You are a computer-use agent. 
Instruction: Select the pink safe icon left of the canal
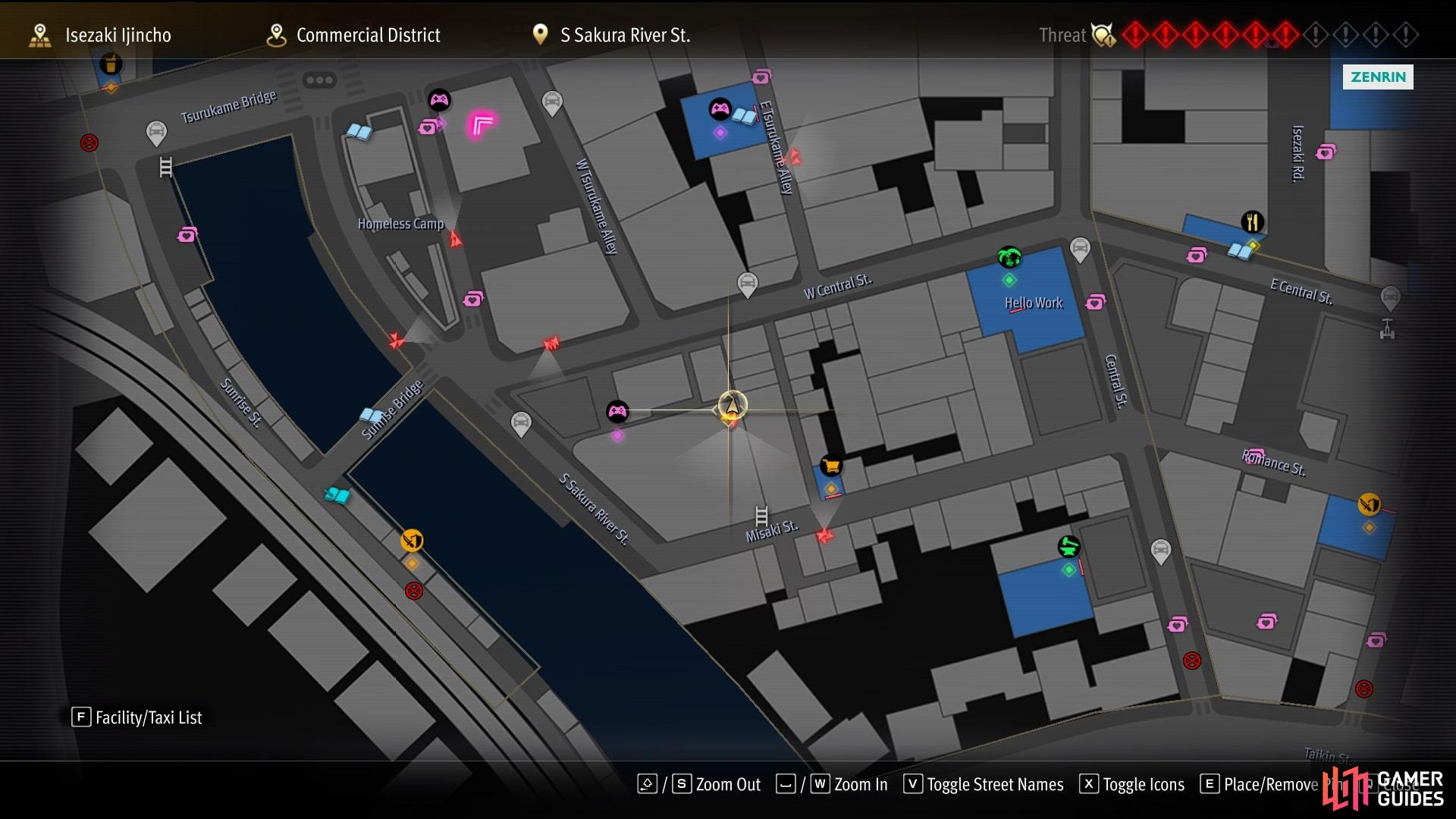click(187, 235)
